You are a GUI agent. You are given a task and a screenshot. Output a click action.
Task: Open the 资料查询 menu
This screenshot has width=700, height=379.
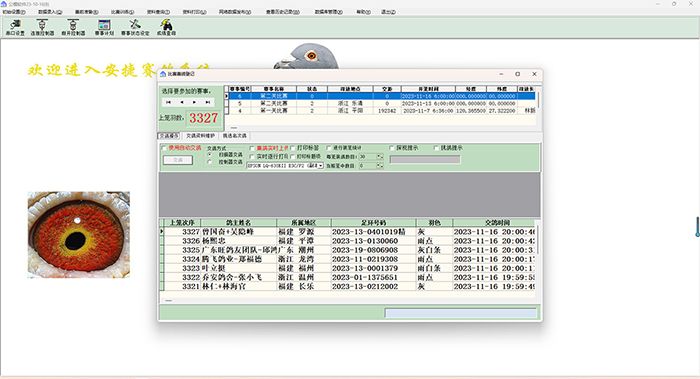click(158, 12)
